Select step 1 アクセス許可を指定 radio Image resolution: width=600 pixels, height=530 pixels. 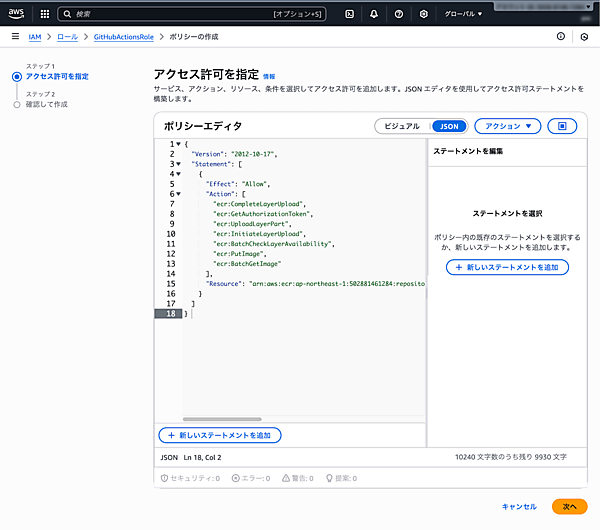[x=16, y=76]
